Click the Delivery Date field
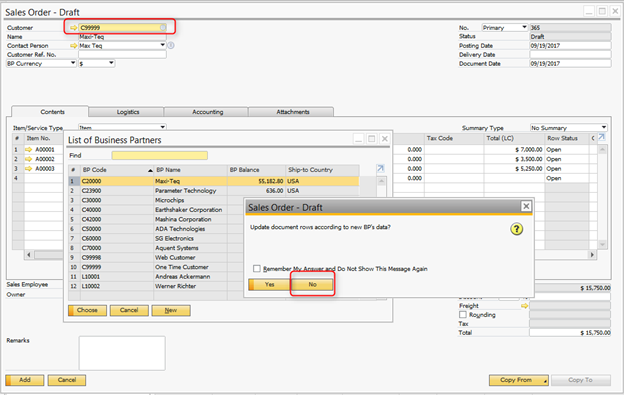Screen dimensions: 624x395 570,54
